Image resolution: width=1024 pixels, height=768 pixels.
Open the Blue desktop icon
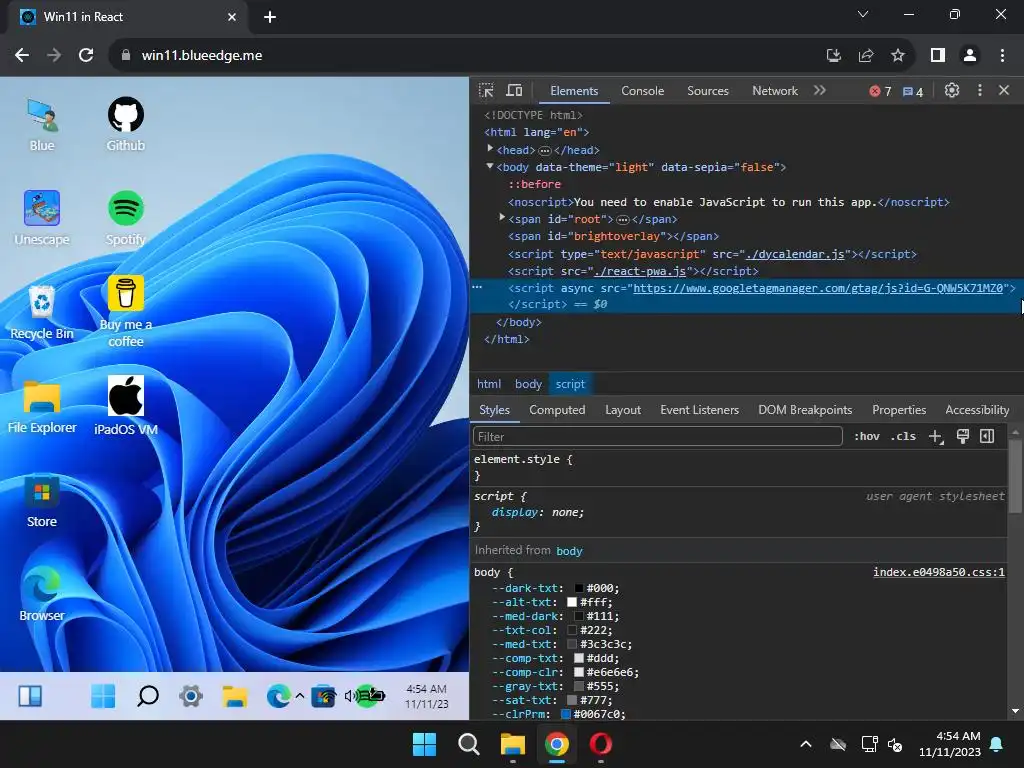(x=42, y=125)
